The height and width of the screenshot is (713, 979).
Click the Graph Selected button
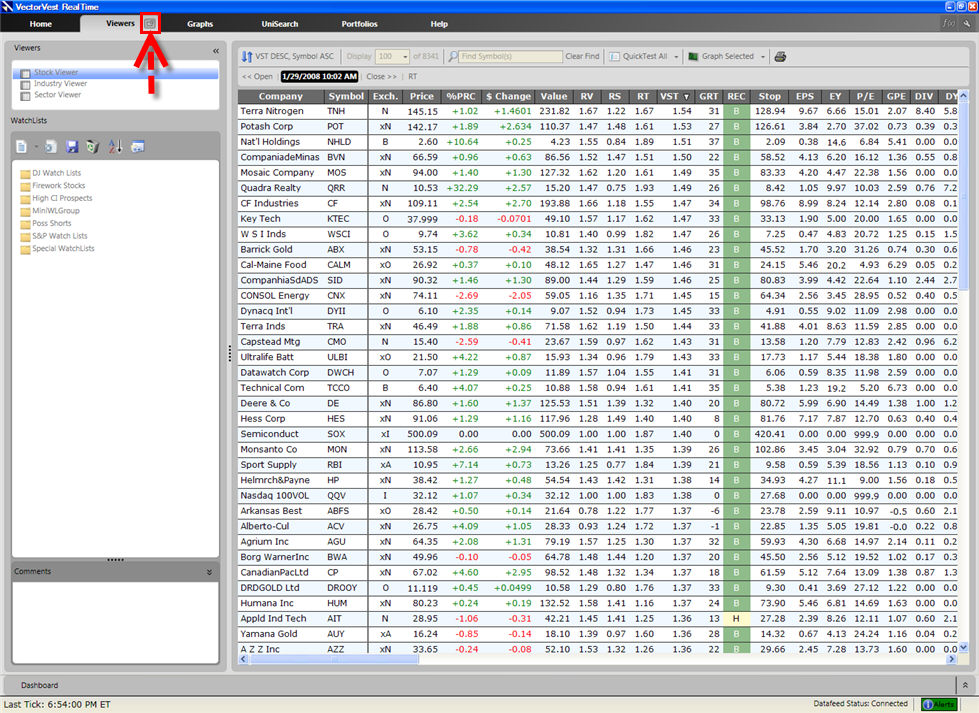tap(727, 57)
